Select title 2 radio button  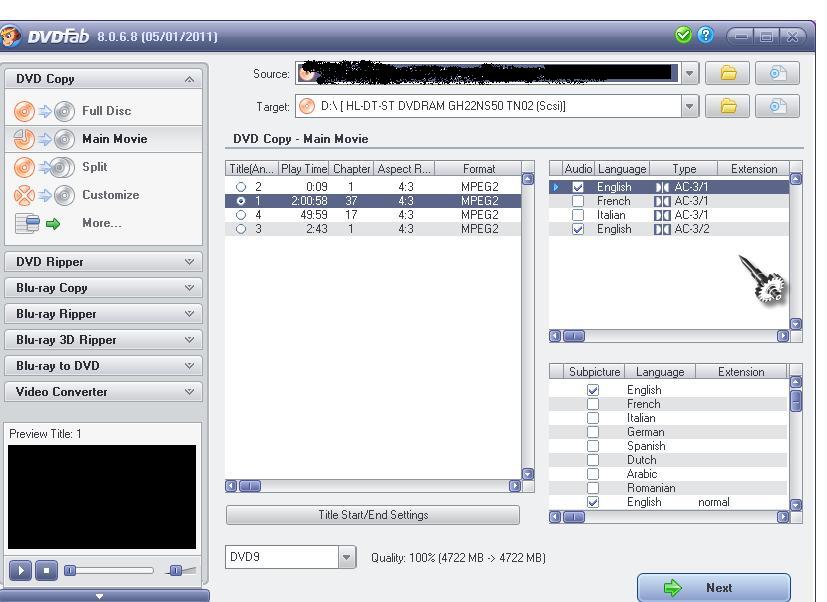pos(241,187)
